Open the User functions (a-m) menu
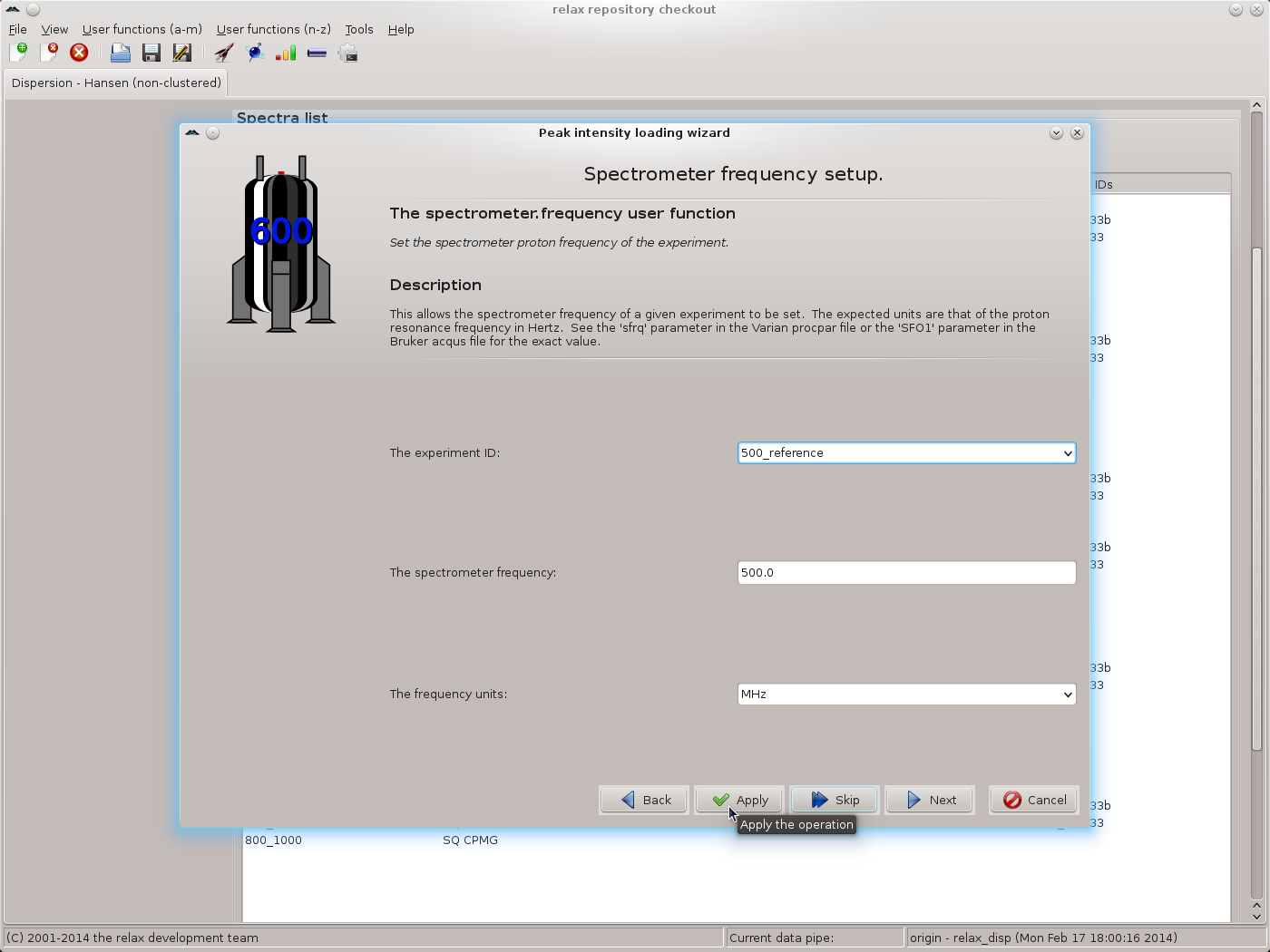Image resolution: width=1270 pixels, height=952 pixels. click(142, 29)
